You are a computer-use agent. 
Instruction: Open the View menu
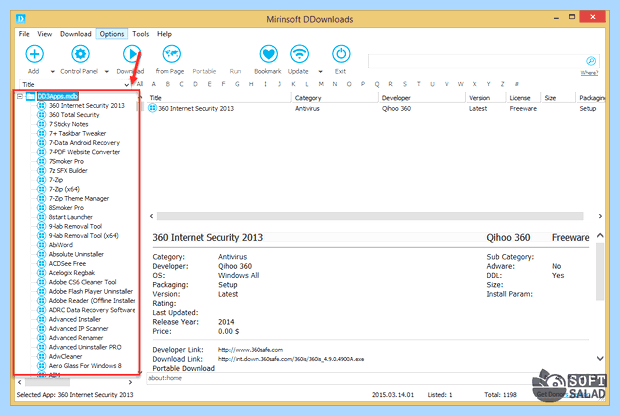point(45,34)
